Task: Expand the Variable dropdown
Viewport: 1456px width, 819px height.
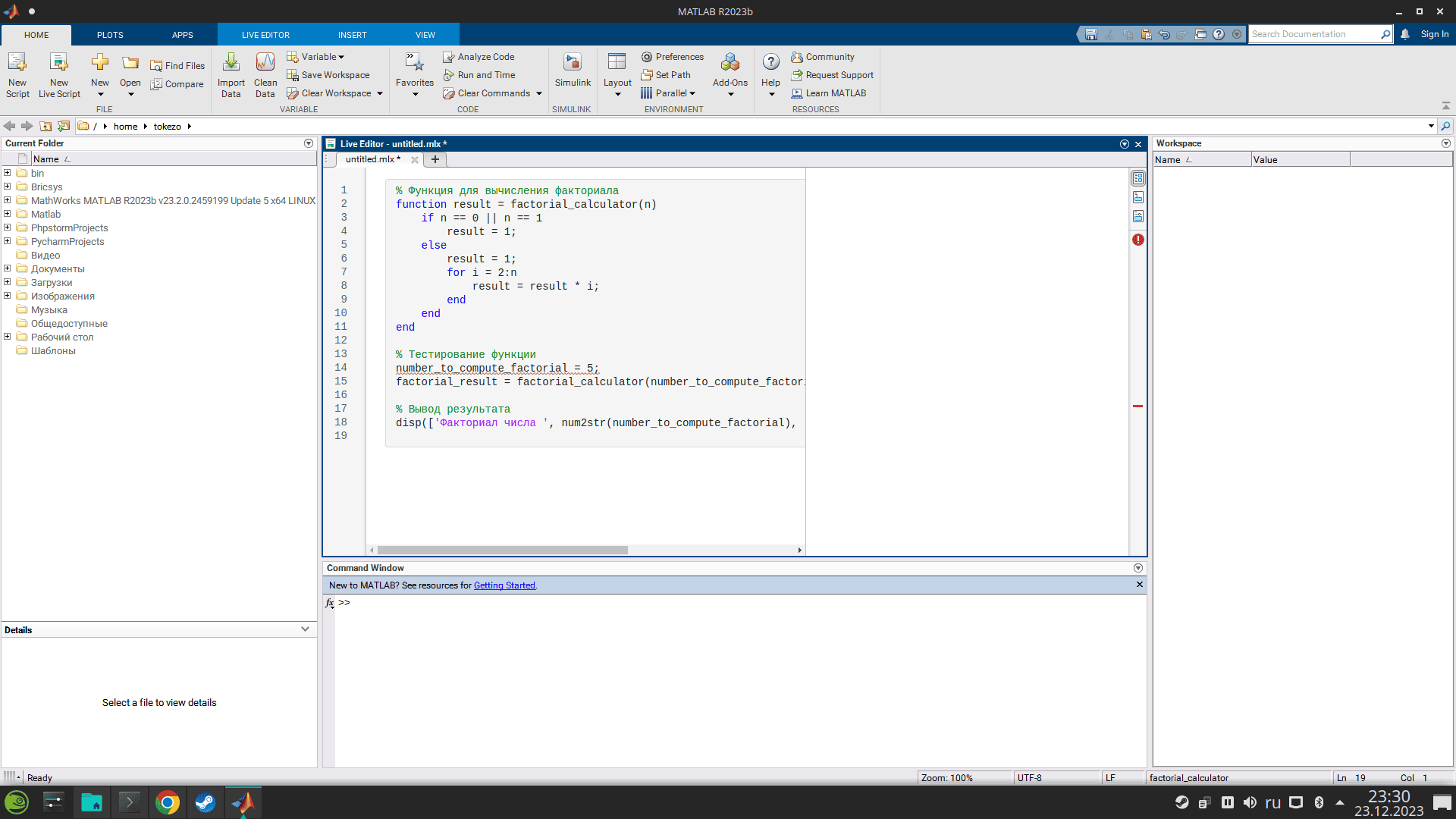Action: 341,57
